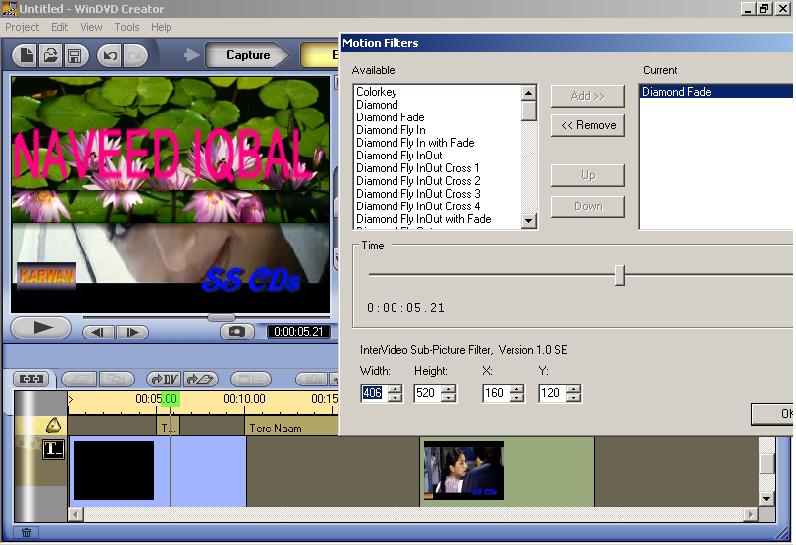Switch to the Capture step tab
796x545 pixels.
tap(248, 55)
